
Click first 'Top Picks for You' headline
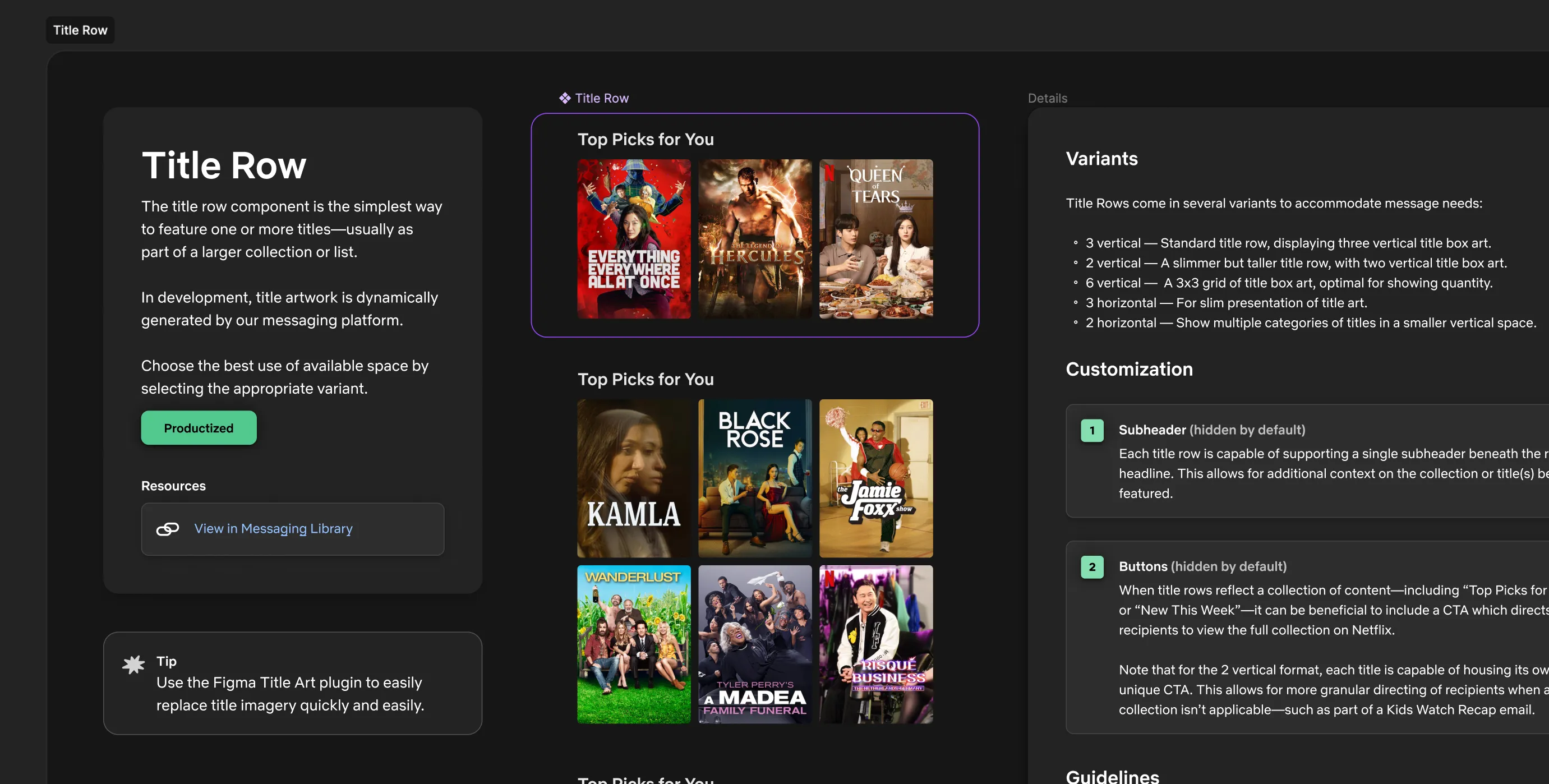pos(645,140)
